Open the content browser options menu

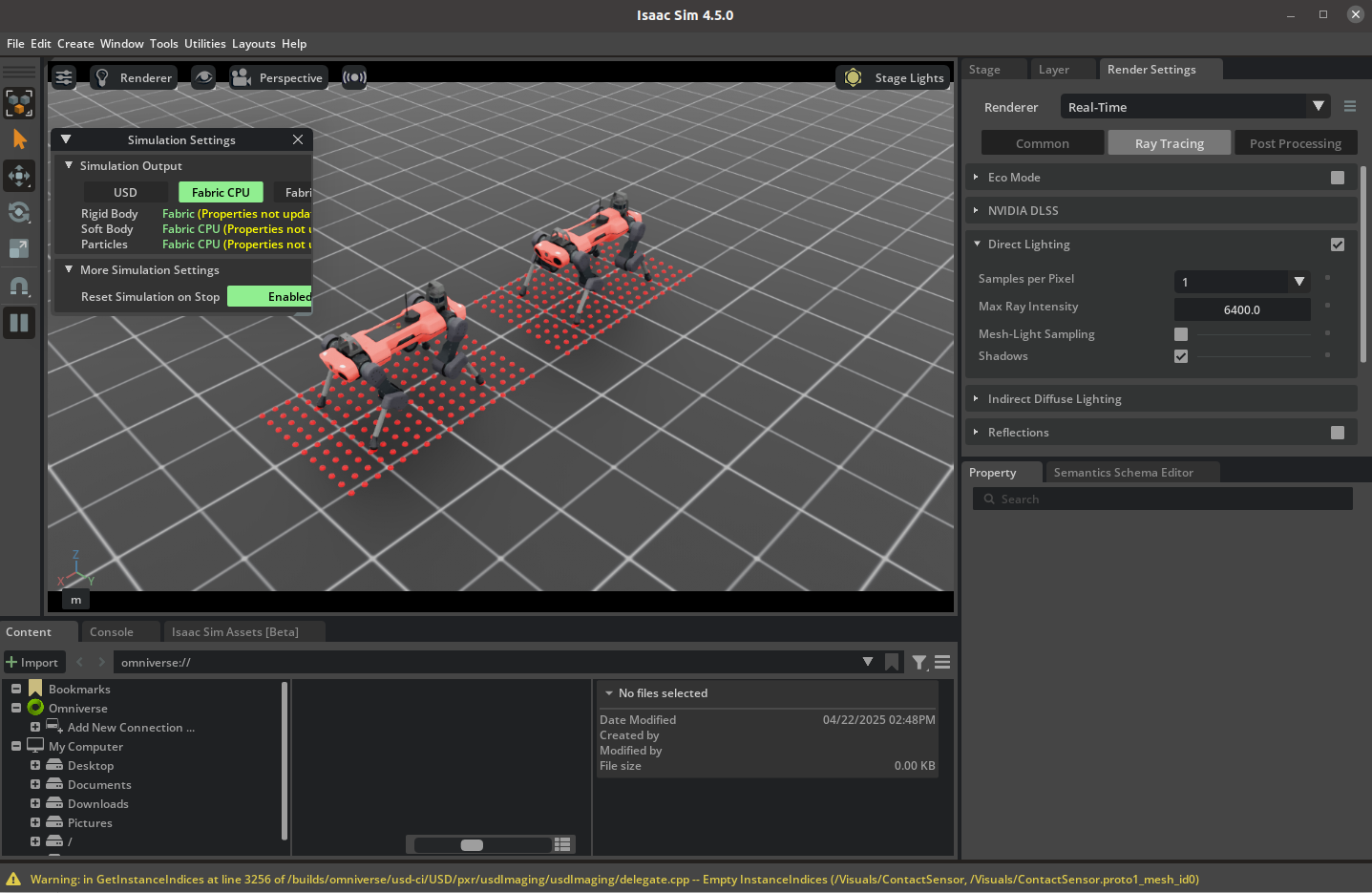click(942, 662)
